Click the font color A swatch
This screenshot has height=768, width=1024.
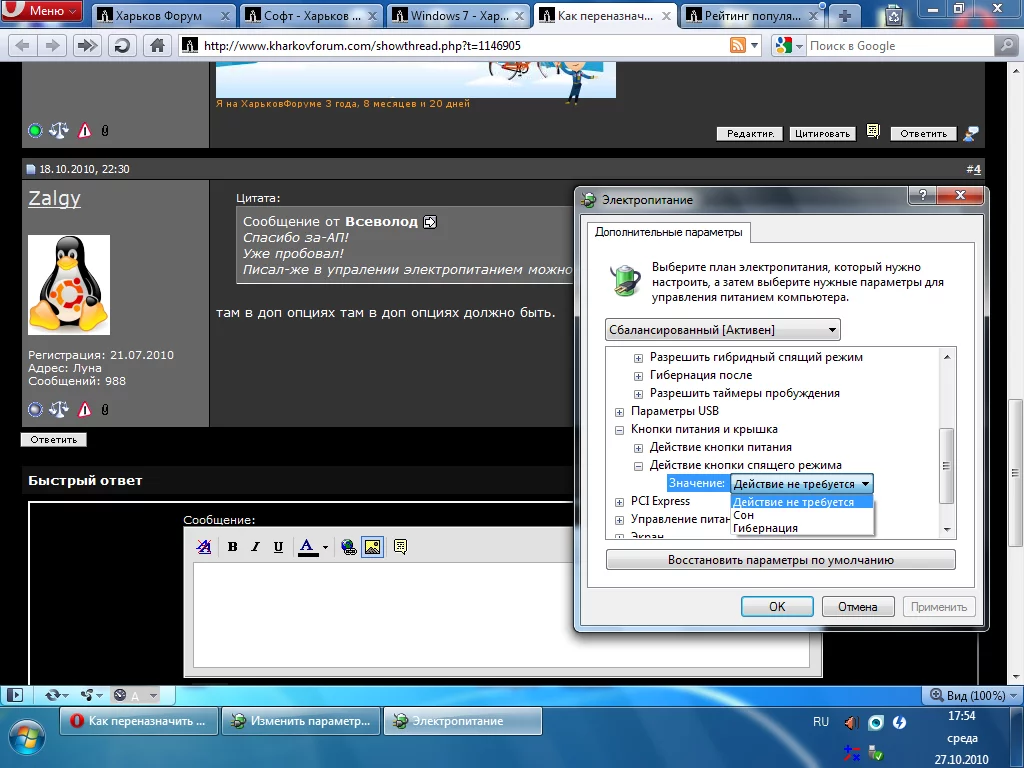click(308, 547)
